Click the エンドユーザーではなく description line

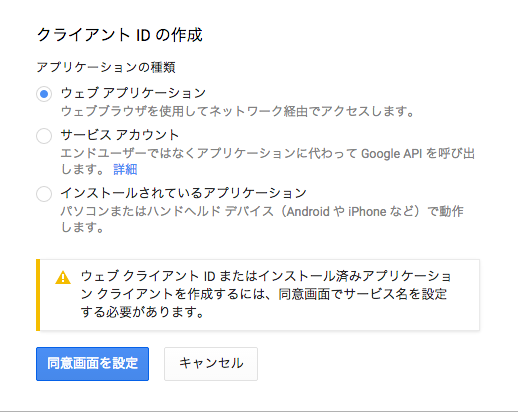(x=268, y=153)
